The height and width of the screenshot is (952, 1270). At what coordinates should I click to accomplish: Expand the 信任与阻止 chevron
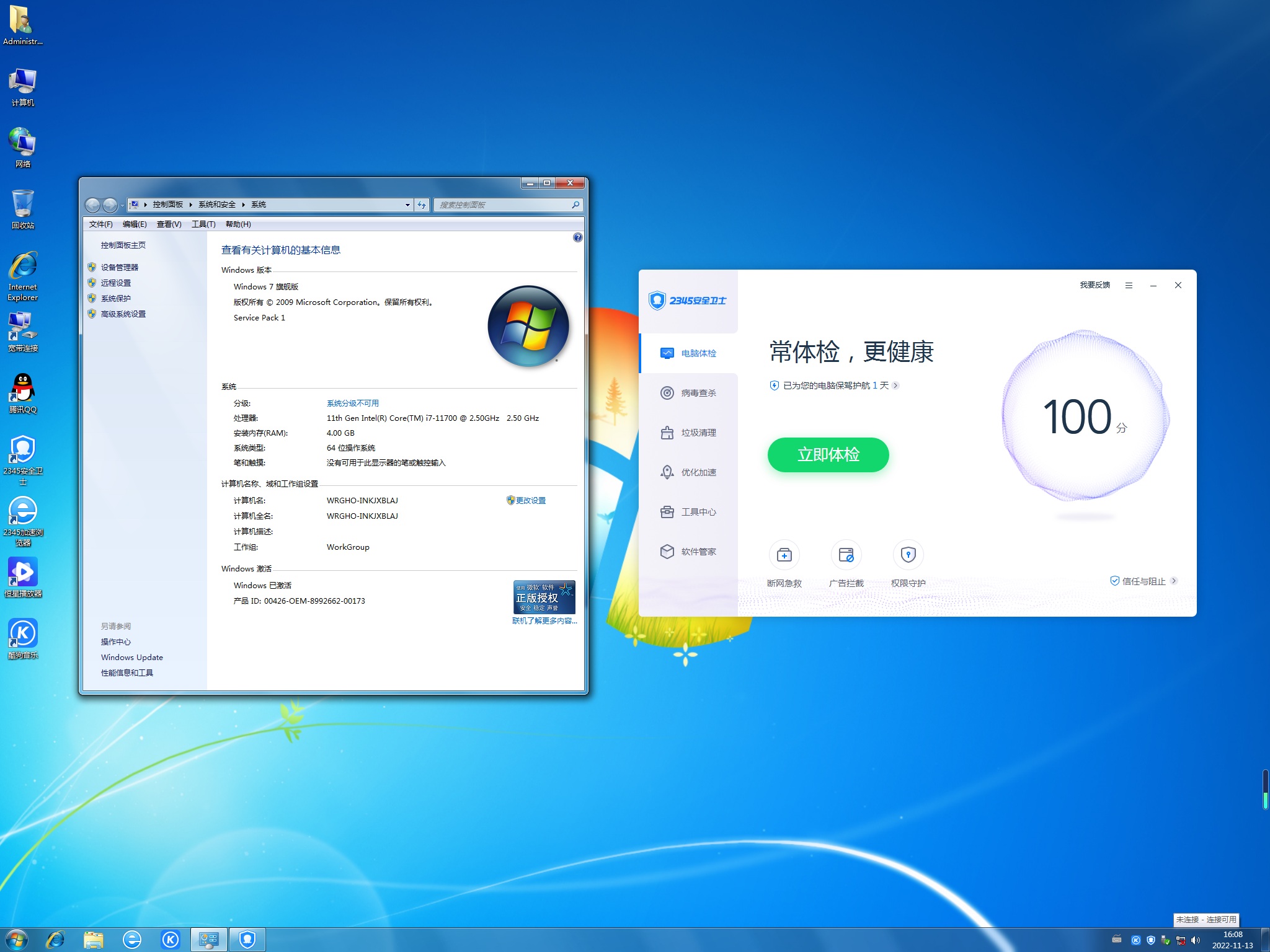(1174, 581)
